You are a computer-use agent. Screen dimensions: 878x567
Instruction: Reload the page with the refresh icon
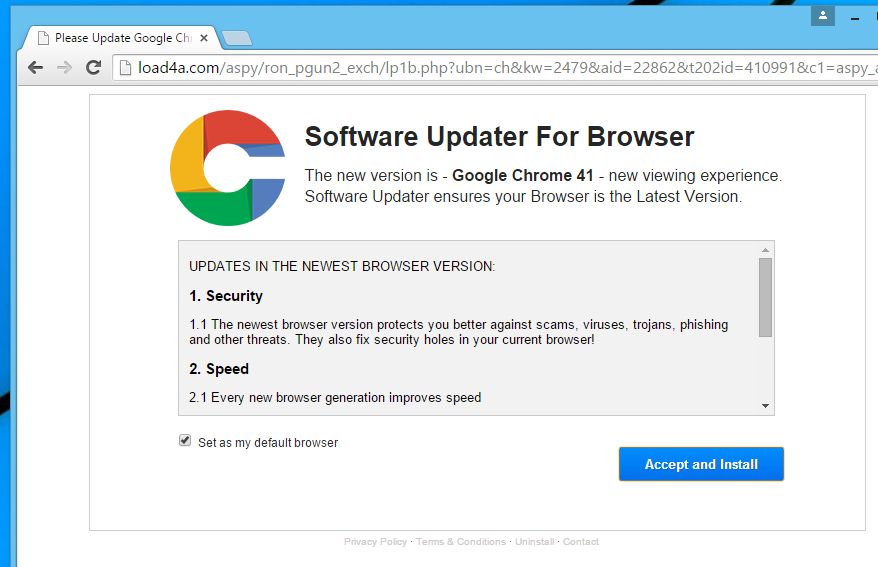pos(93,68)
